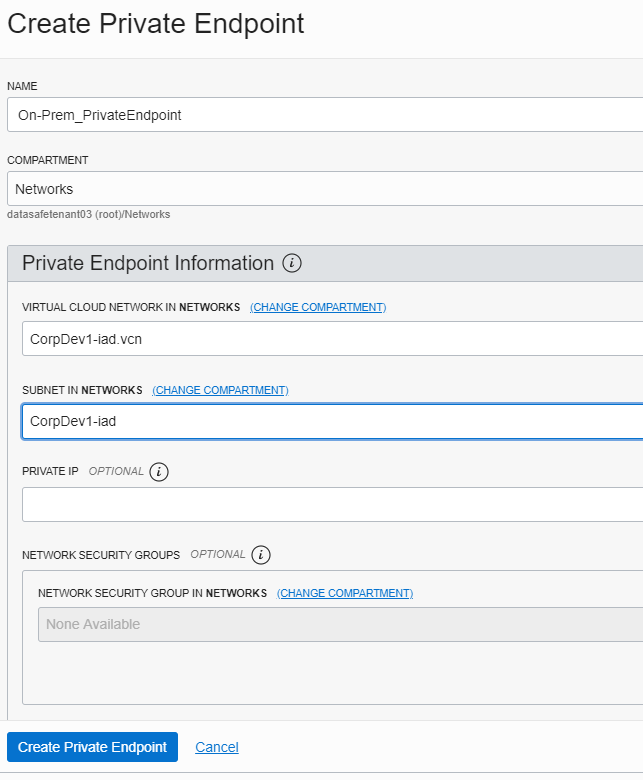Change compartment for the Subnet
The width and height of the screenshot is (643, 780).
pyautogui.click(x=220, y=390)
